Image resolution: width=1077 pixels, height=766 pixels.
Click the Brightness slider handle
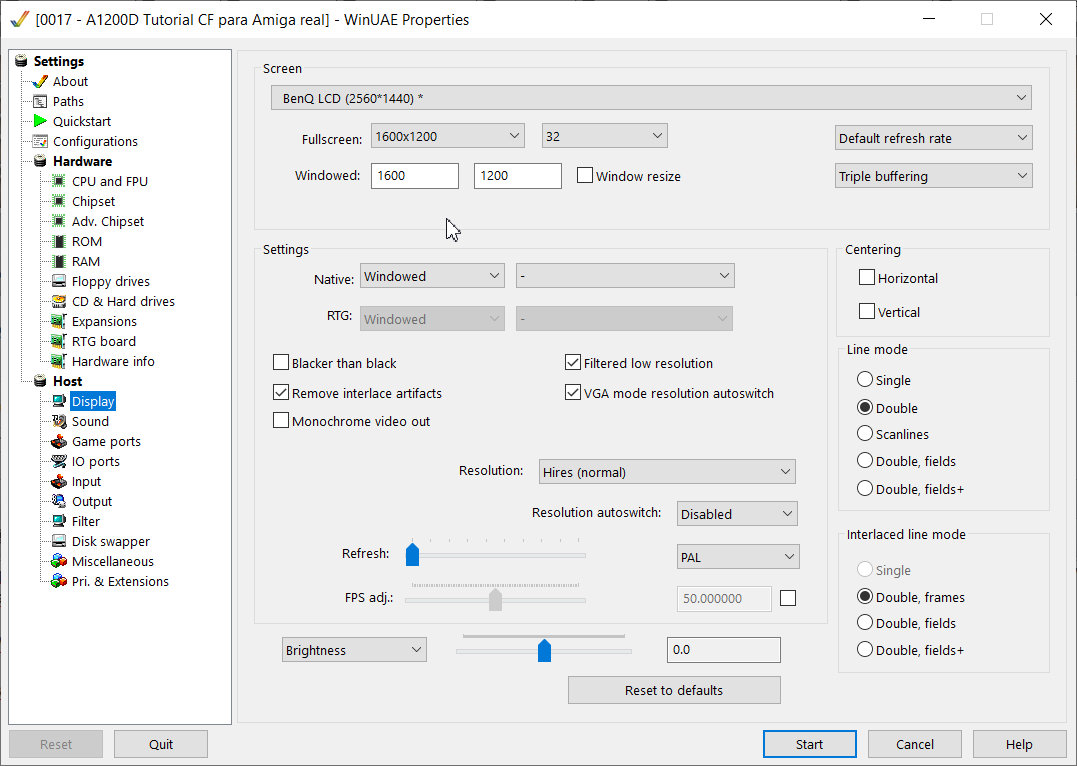tap(544, 650)
